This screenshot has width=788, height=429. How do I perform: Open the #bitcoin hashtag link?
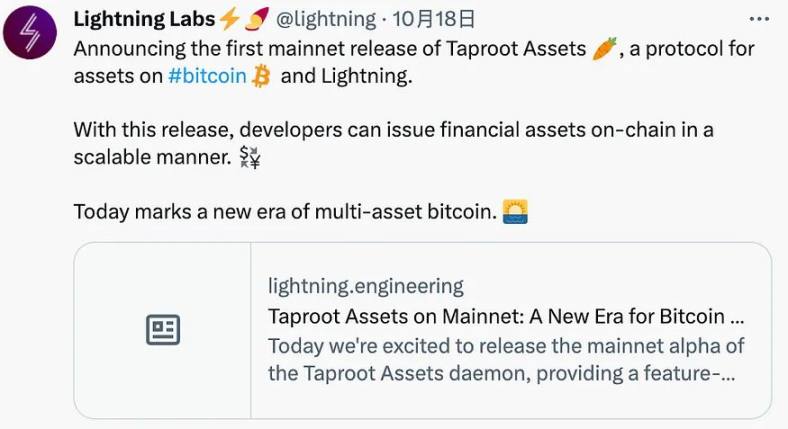[207, 76]
